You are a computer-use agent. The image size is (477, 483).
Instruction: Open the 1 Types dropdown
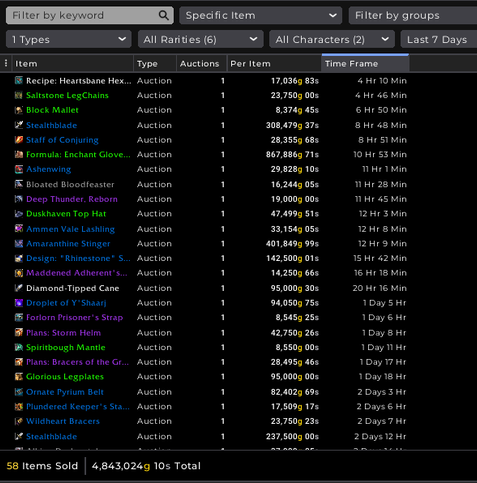(x=69, y=40)
